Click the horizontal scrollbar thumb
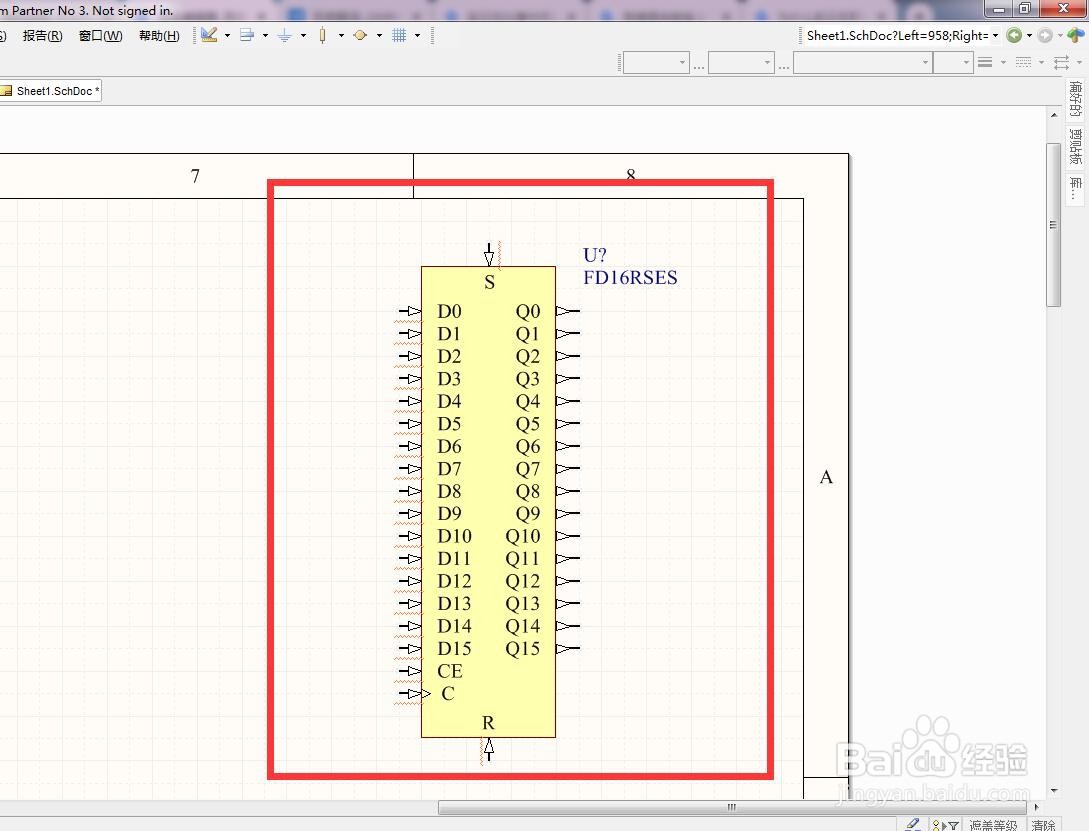The width and height of the screenshot is (1089, 831). pos(731,807)
